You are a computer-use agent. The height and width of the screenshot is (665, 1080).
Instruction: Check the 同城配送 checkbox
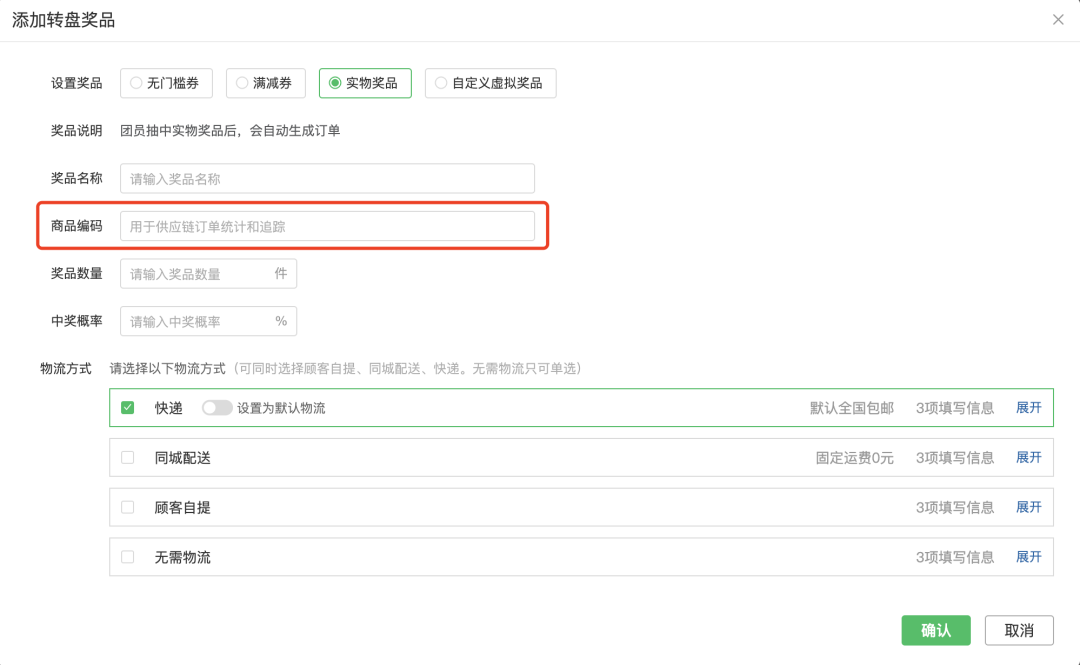pos(128,458)
